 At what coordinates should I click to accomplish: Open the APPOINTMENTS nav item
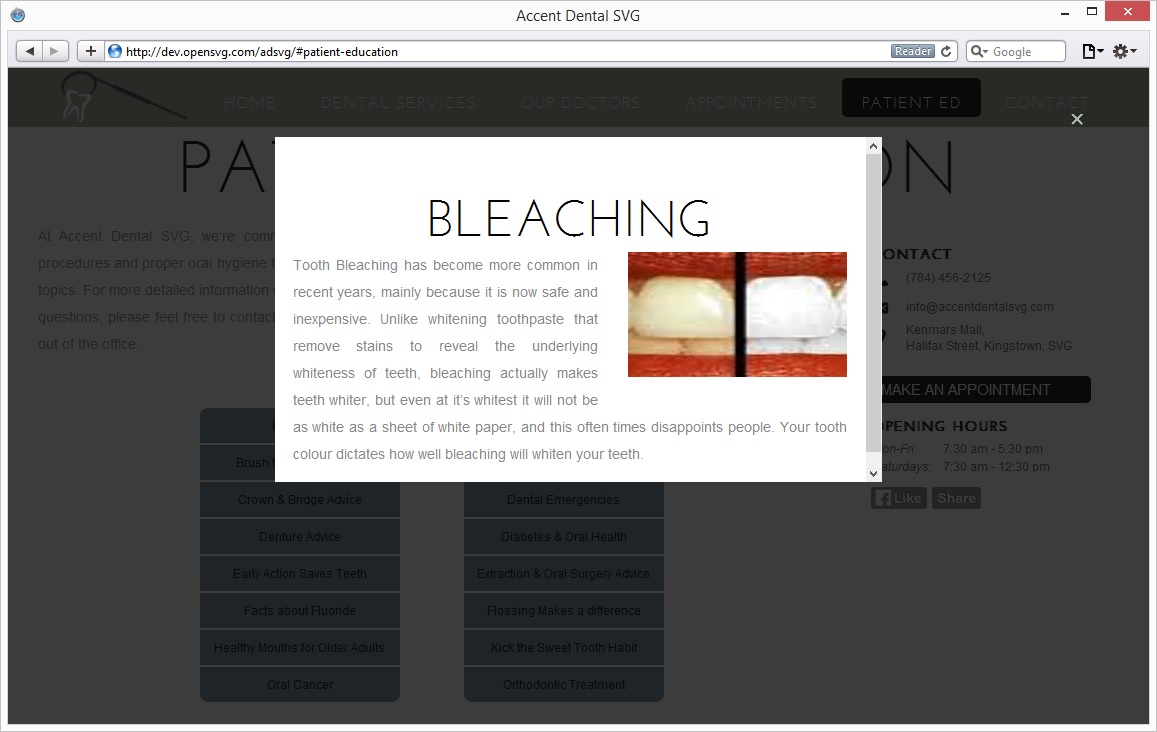[x=751, y=103]
